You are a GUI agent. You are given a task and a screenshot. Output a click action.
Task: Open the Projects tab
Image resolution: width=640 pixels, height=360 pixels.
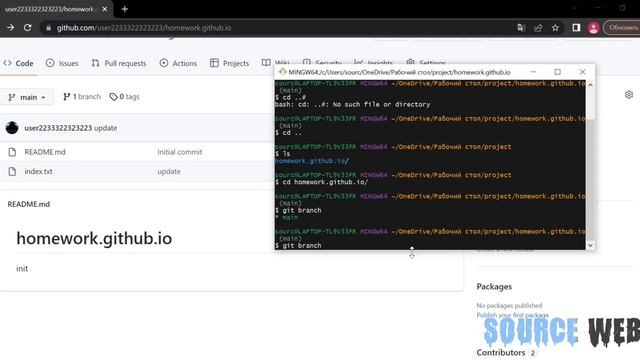tap(229, 63)
